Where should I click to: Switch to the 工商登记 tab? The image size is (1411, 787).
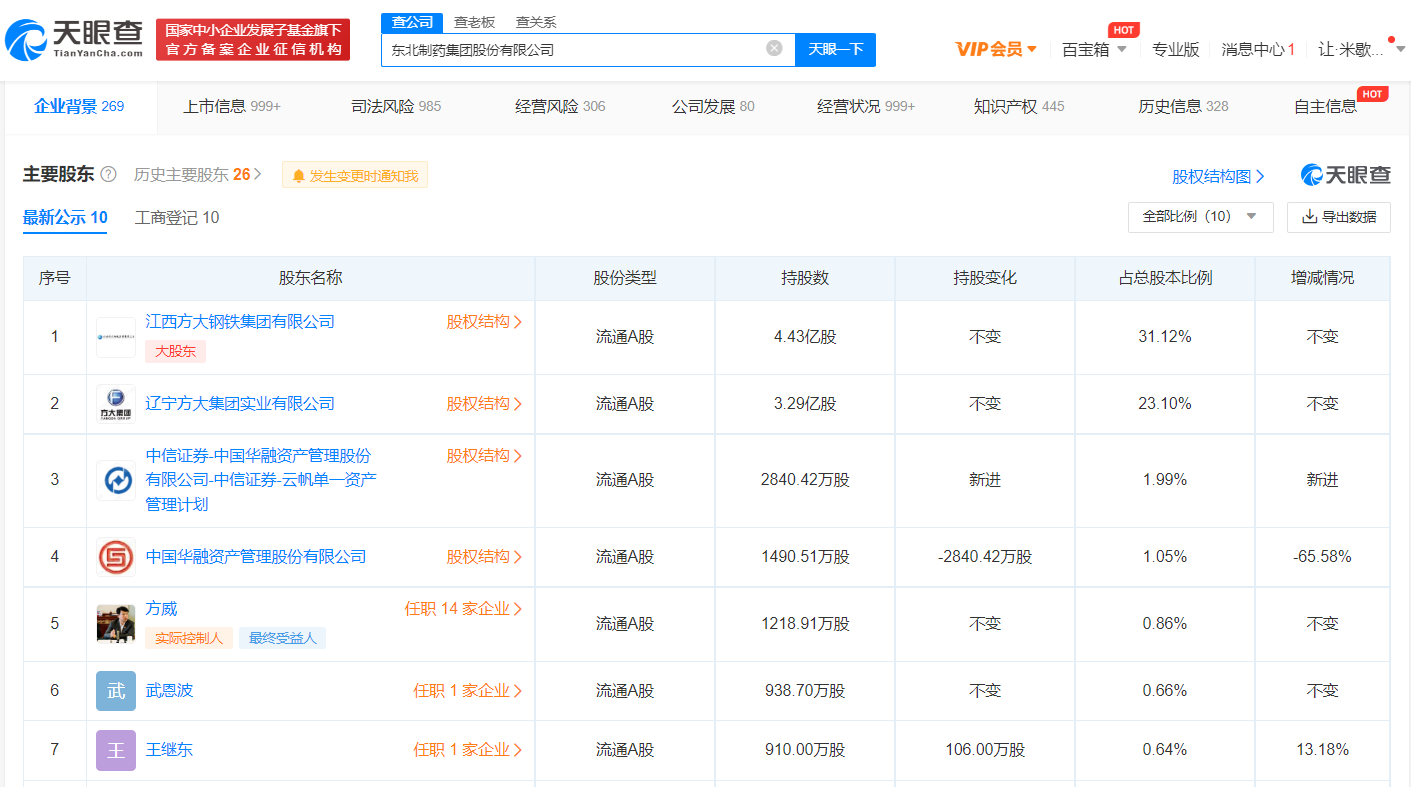pos(177,217)
